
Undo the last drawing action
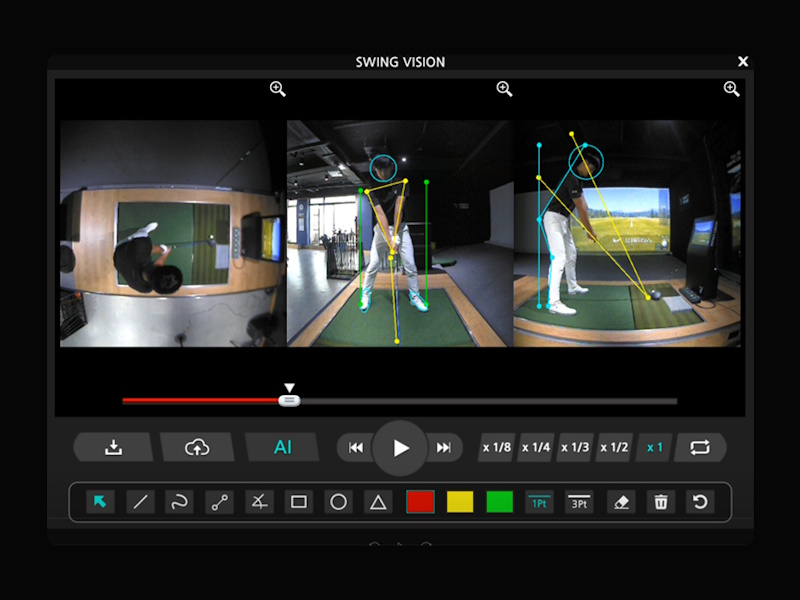click(x=700, y=502)
